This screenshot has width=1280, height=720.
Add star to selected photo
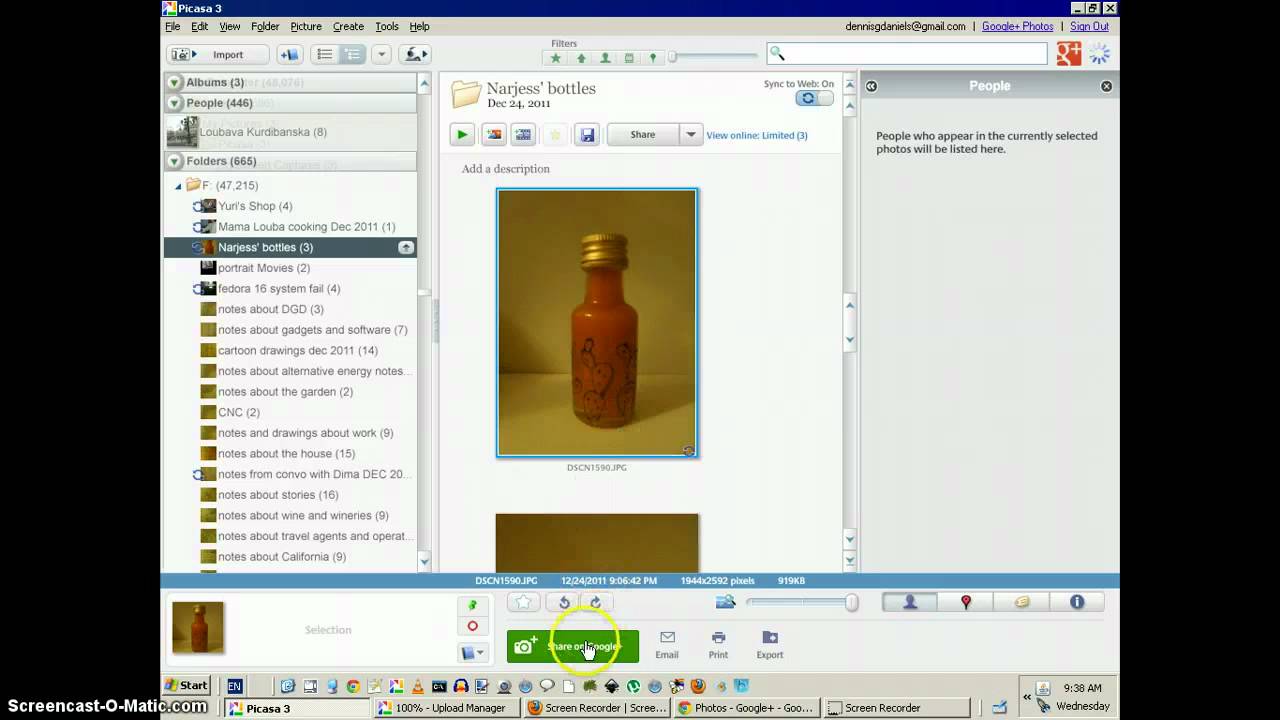524,602
